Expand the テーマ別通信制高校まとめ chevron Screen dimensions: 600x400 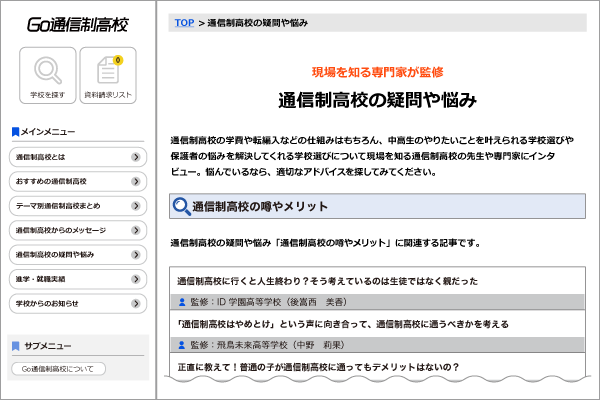[x=135, y=206]
